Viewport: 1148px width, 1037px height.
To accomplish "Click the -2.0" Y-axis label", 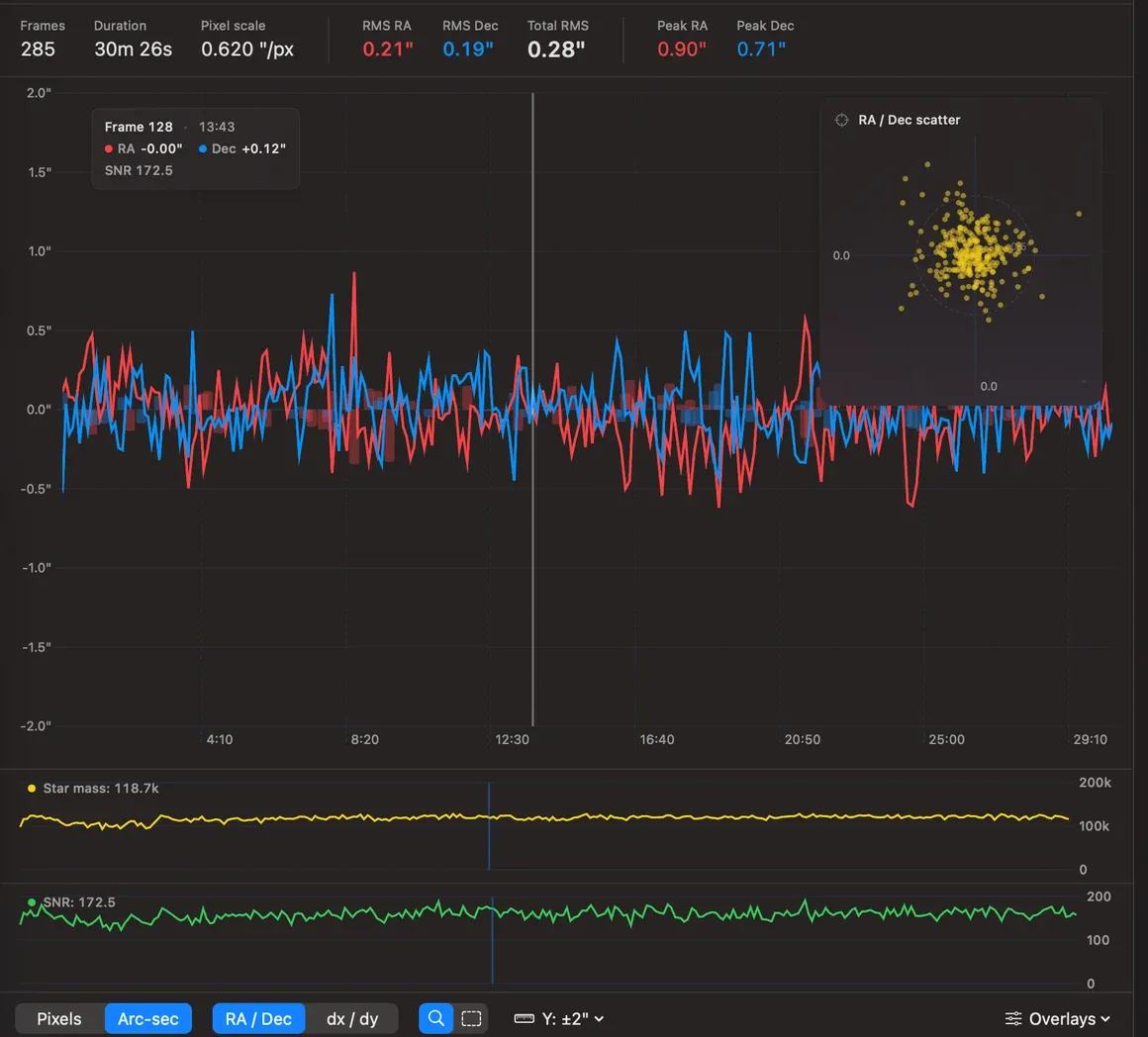I will pos(36,726).
